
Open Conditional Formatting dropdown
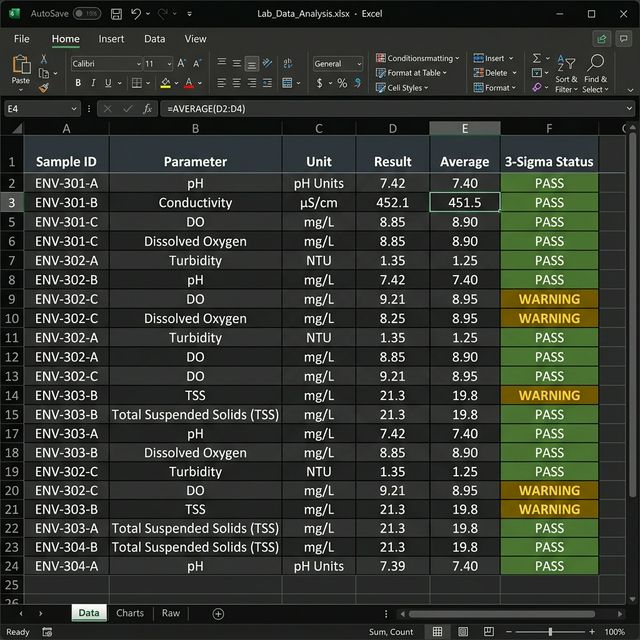(x=418, y=58)
